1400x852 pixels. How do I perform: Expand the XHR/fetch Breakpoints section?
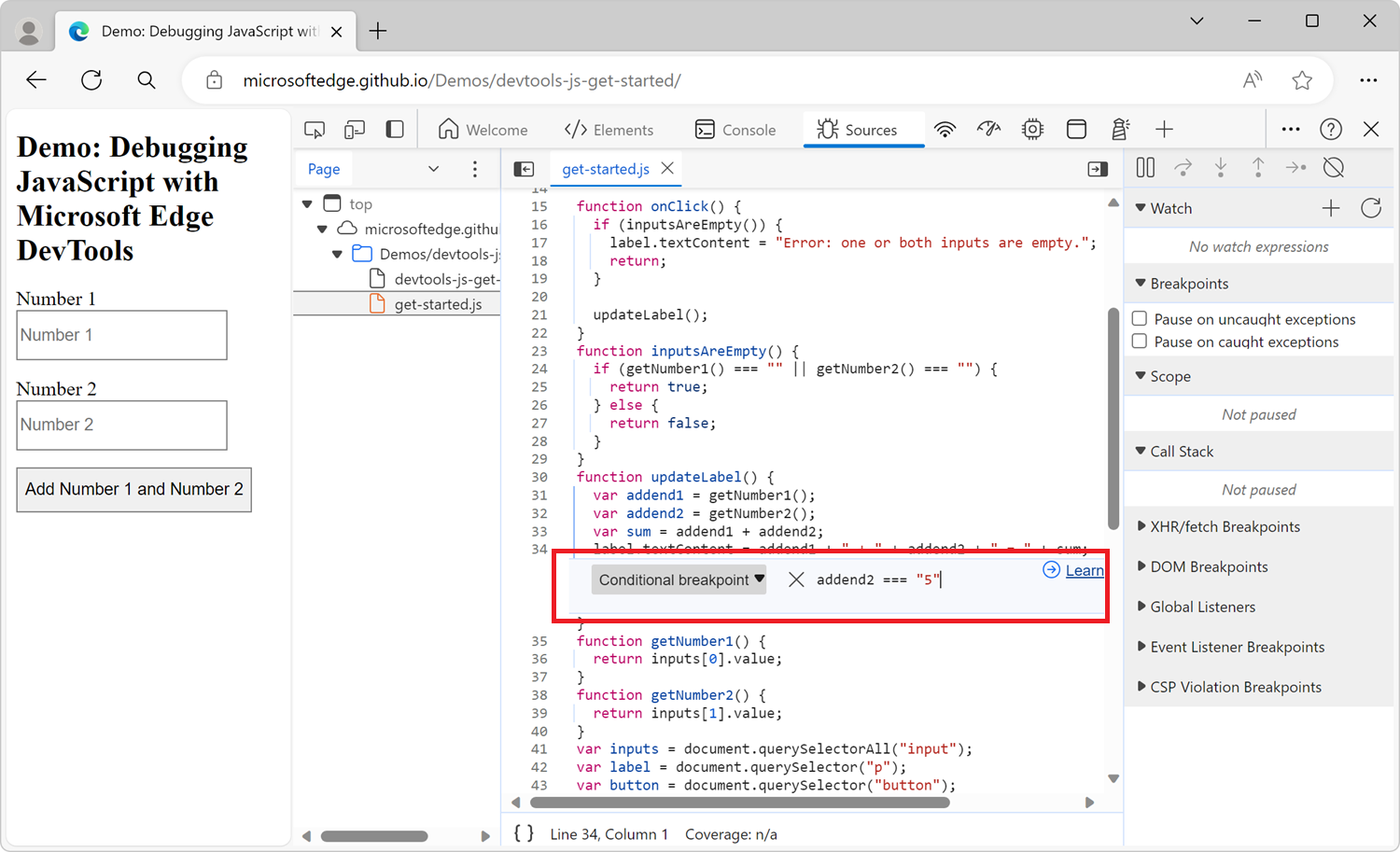(1140, 526)
